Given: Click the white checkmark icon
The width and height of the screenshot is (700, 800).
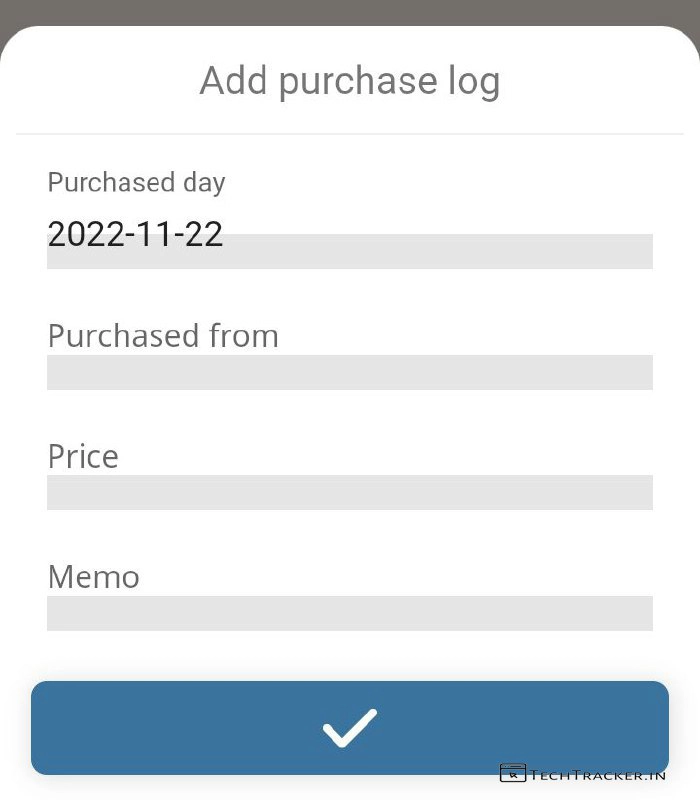Looking at the screenshot, I should (x=350, y=728).
